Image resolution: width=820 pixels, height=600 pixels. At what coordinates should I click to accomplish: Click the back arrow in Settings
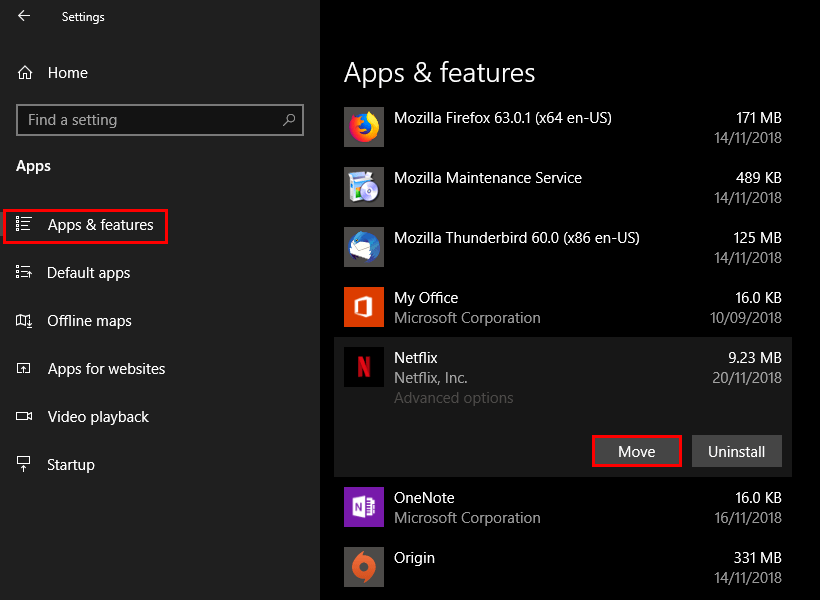tap(24, 16)
